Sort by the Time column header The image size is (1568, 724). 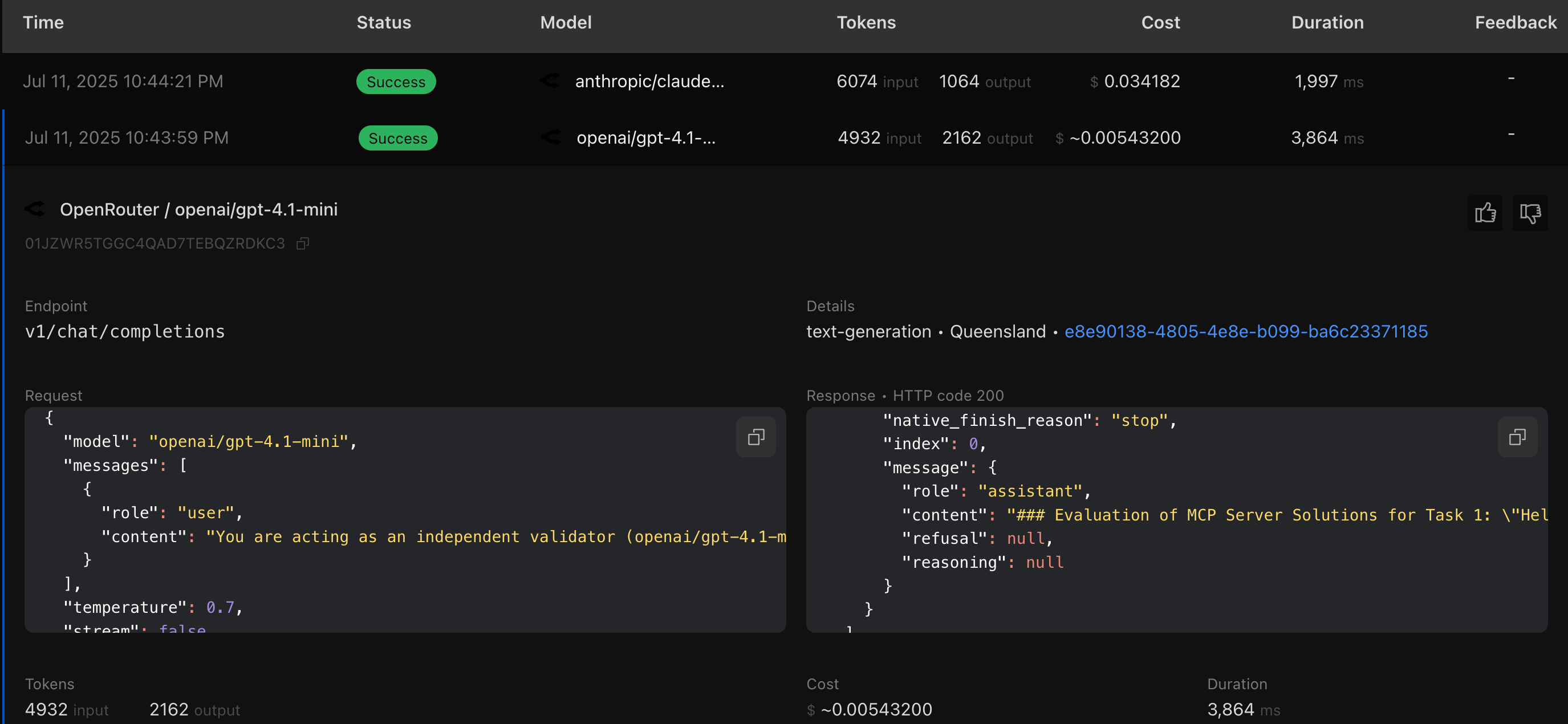pyautogui.click(x=43, y=22)
